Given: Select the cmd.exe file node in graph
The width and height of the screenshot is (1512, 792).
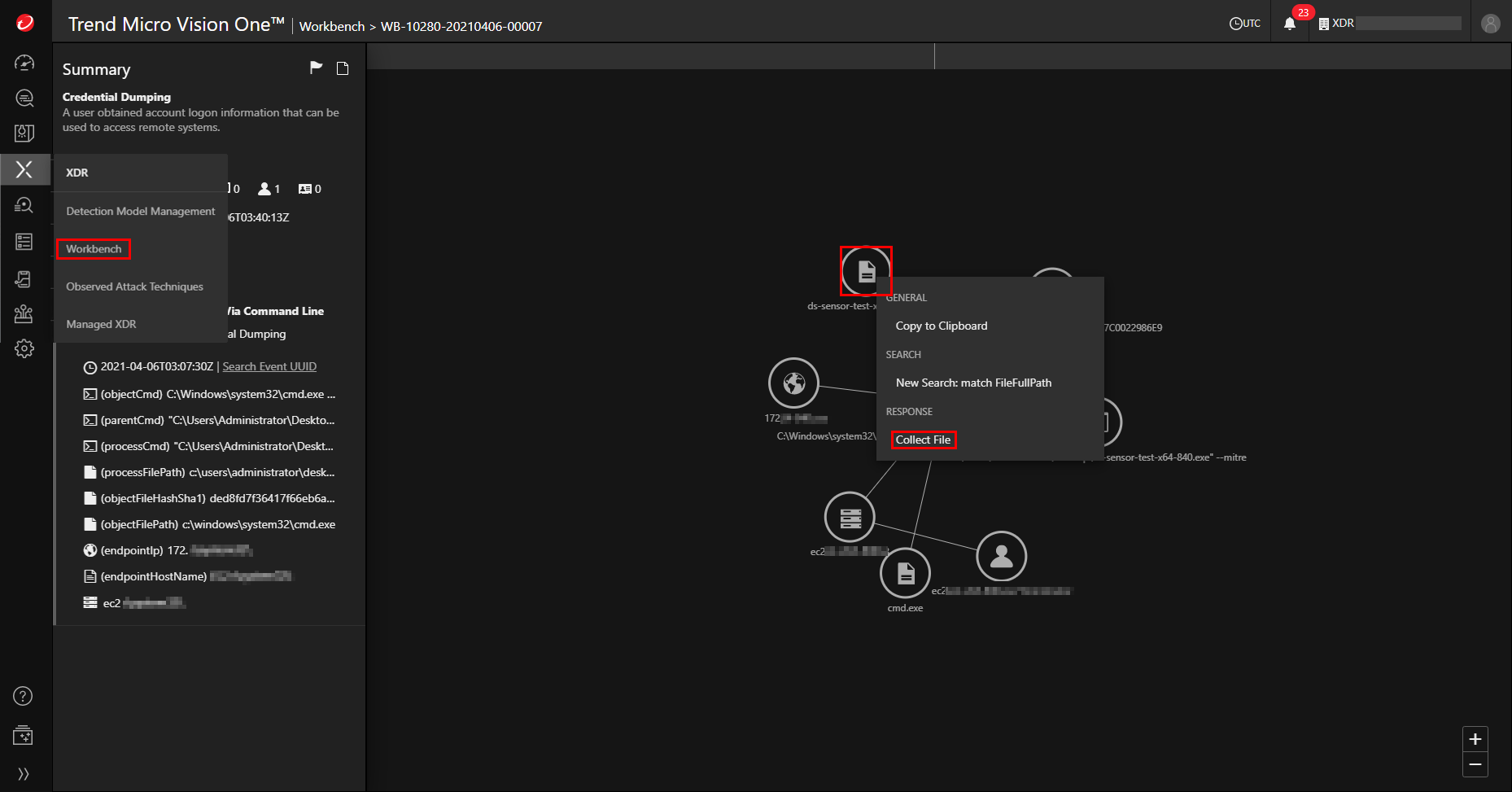Looking at the screenshot, I should 905,573.
